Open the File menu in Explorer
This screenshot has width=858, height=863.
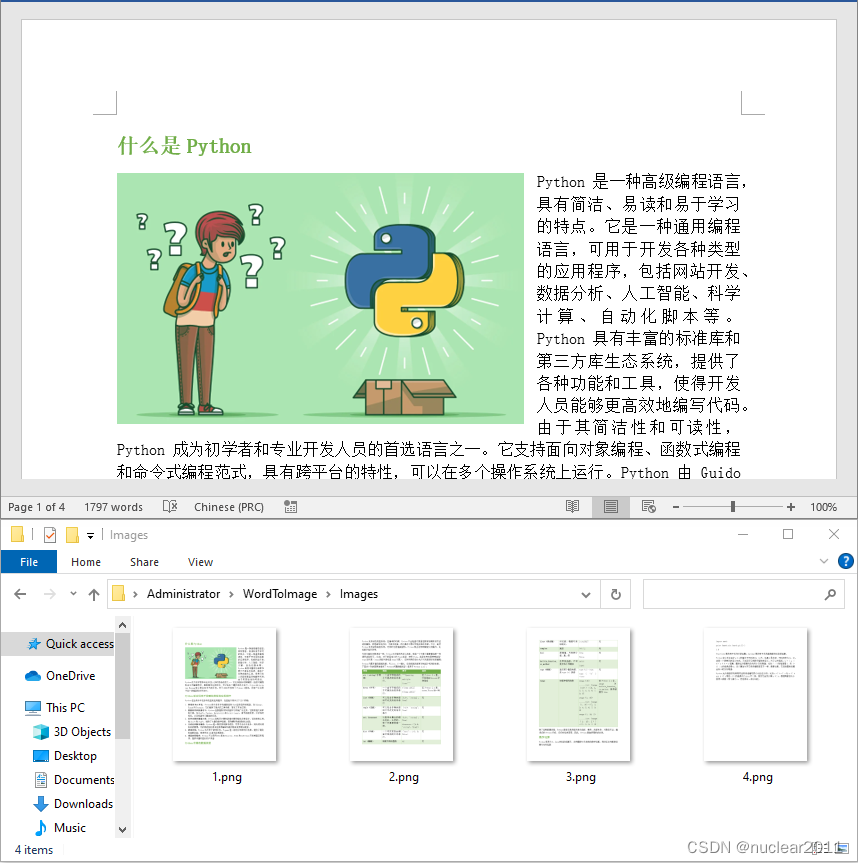point(29,562)
